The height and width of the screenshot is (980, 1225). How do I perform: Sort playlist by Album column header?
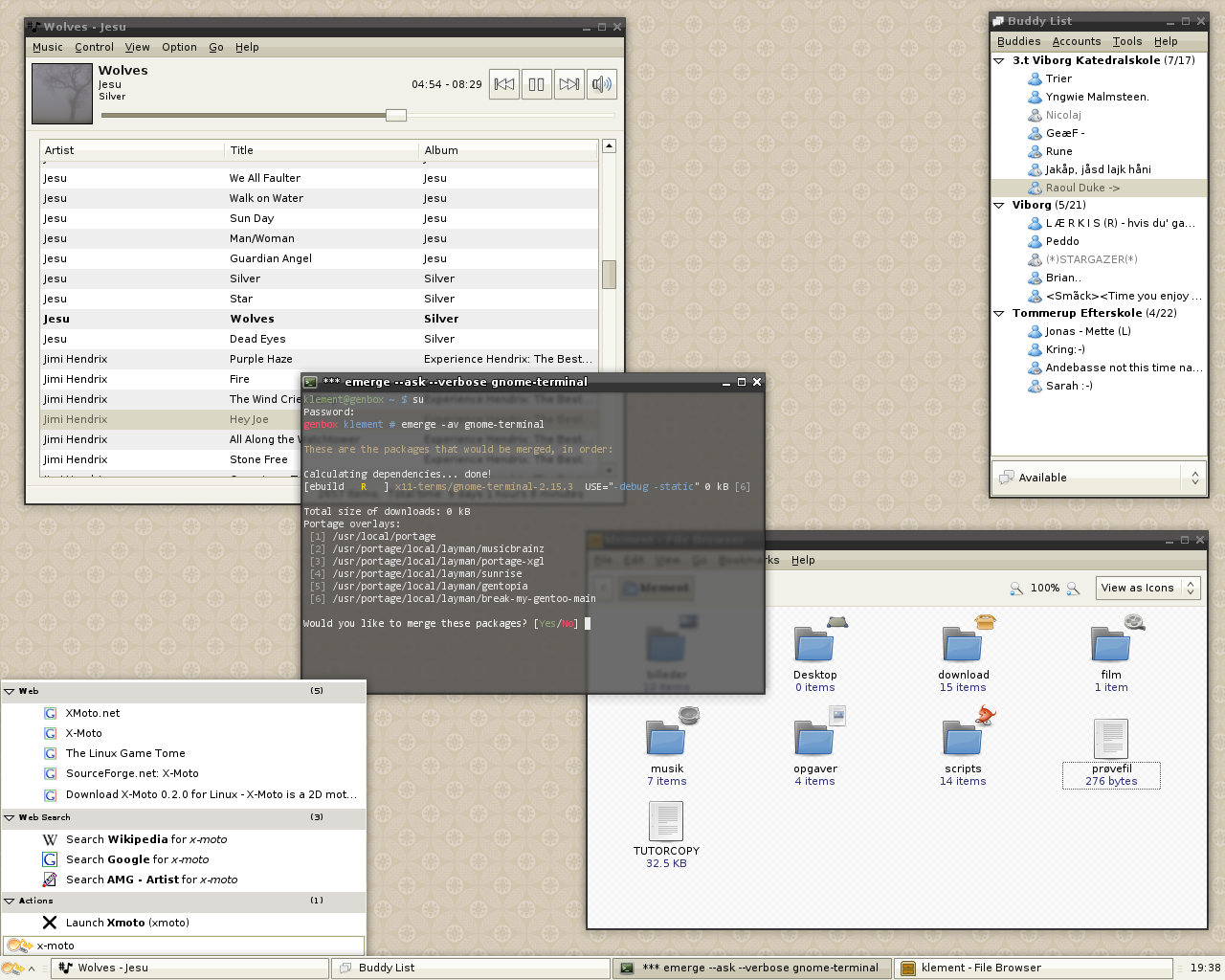509,150
